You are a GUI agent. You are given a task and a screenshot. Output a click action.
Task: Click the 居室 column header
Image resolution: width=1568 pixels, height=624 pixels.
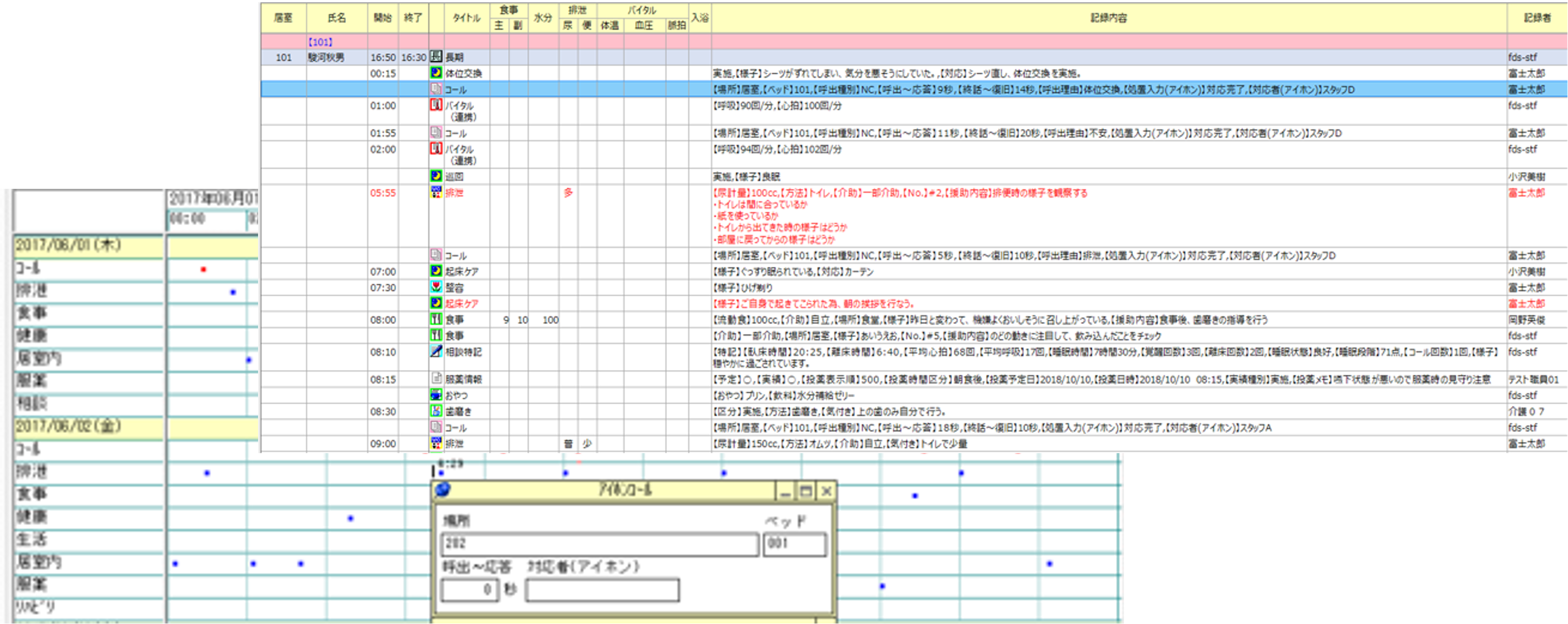[x=283, y=18]
